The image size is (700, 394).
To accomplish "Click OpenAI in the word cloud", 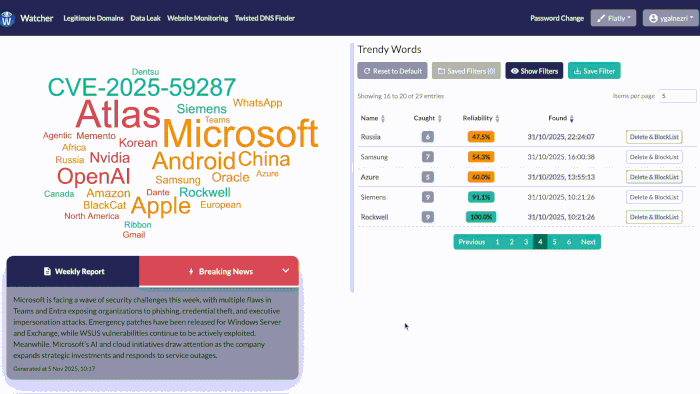I will point(94,176).
